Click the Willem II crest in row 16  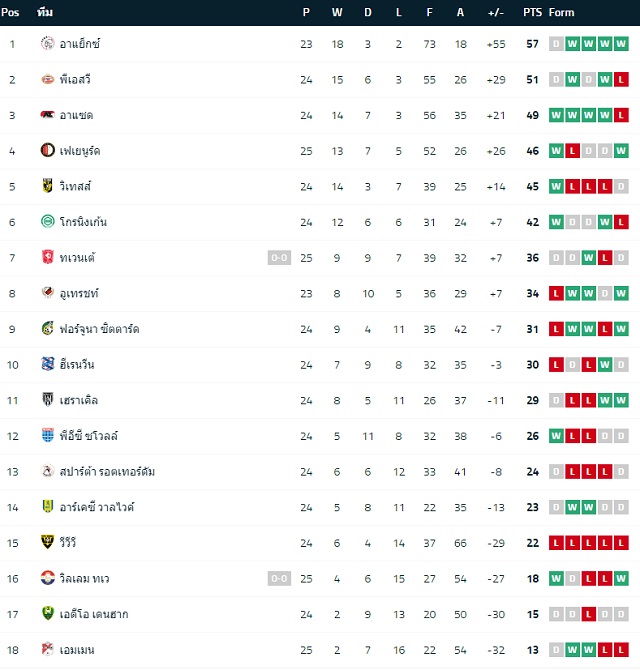tap(47, 578)
